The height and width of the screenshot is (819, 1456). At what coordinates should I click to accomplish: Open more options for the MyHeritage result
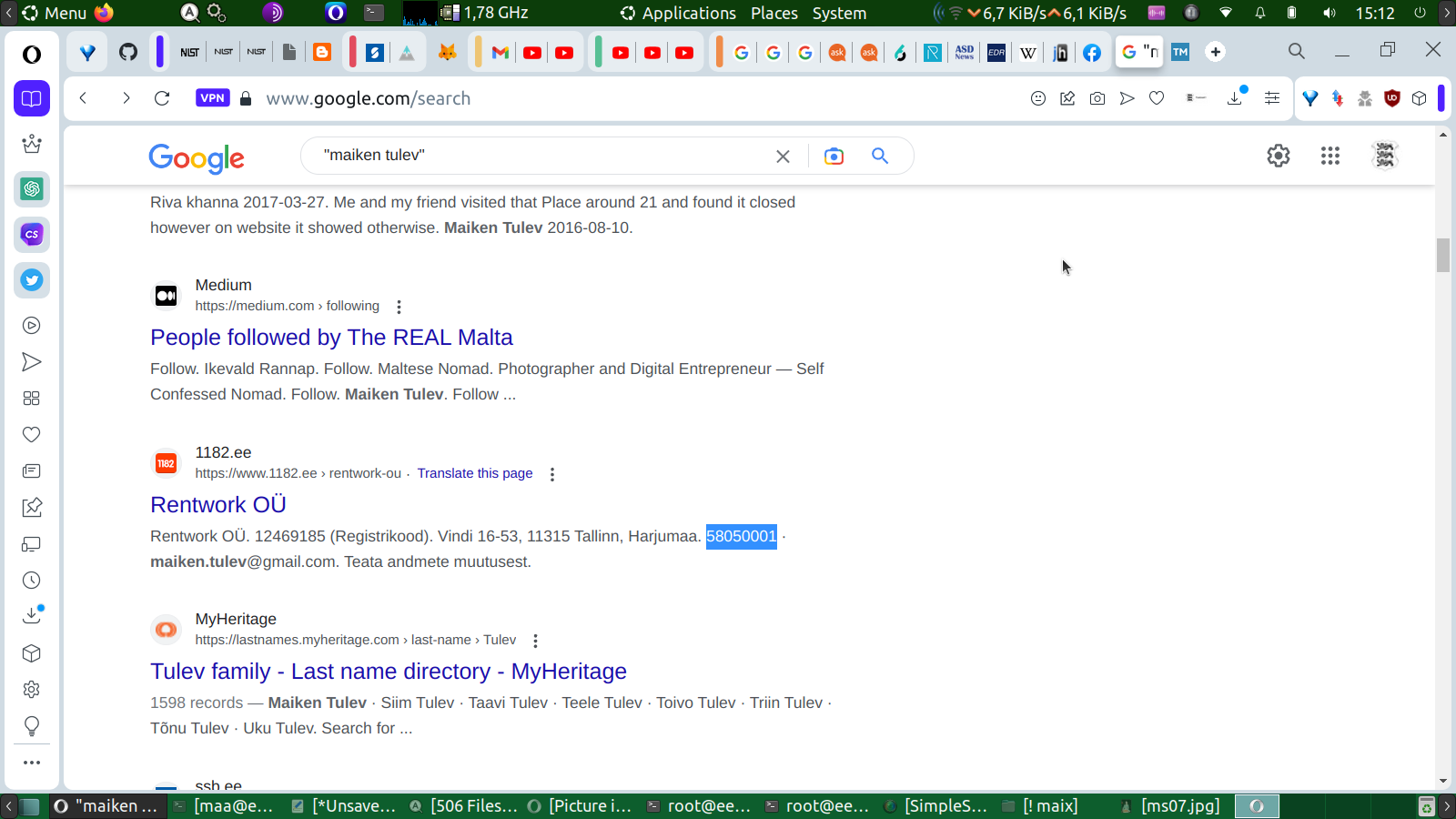pos(536,641)
